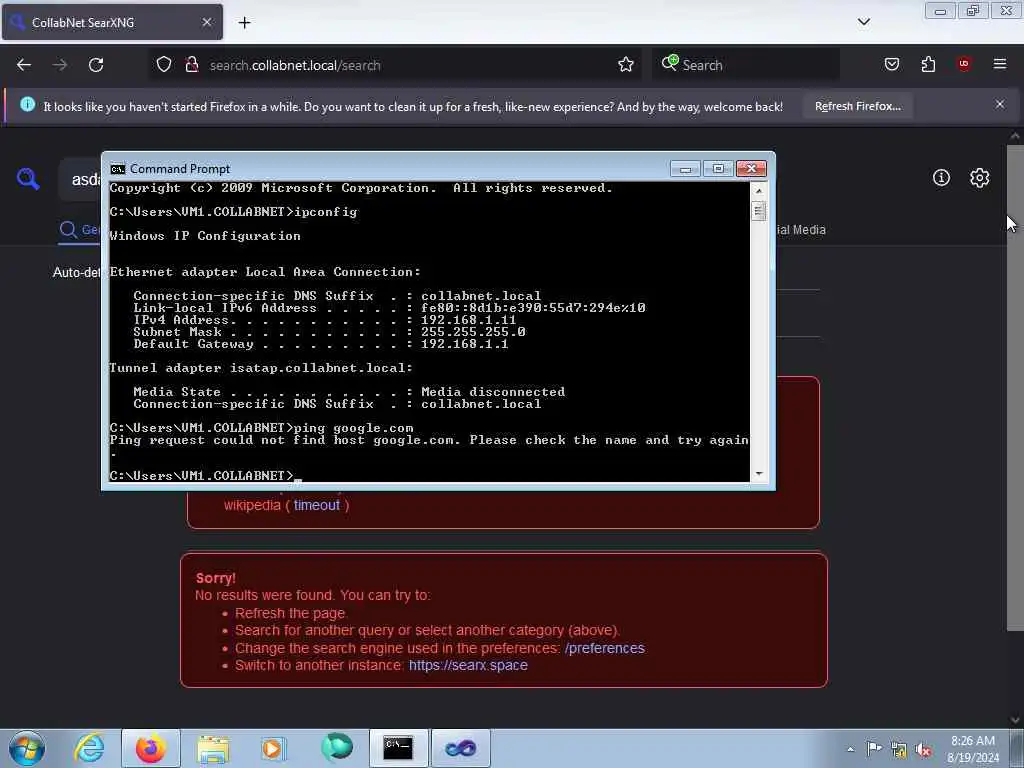Reload the page with the refresh icon
1024x768 pixels.
[x=96, y=65]
